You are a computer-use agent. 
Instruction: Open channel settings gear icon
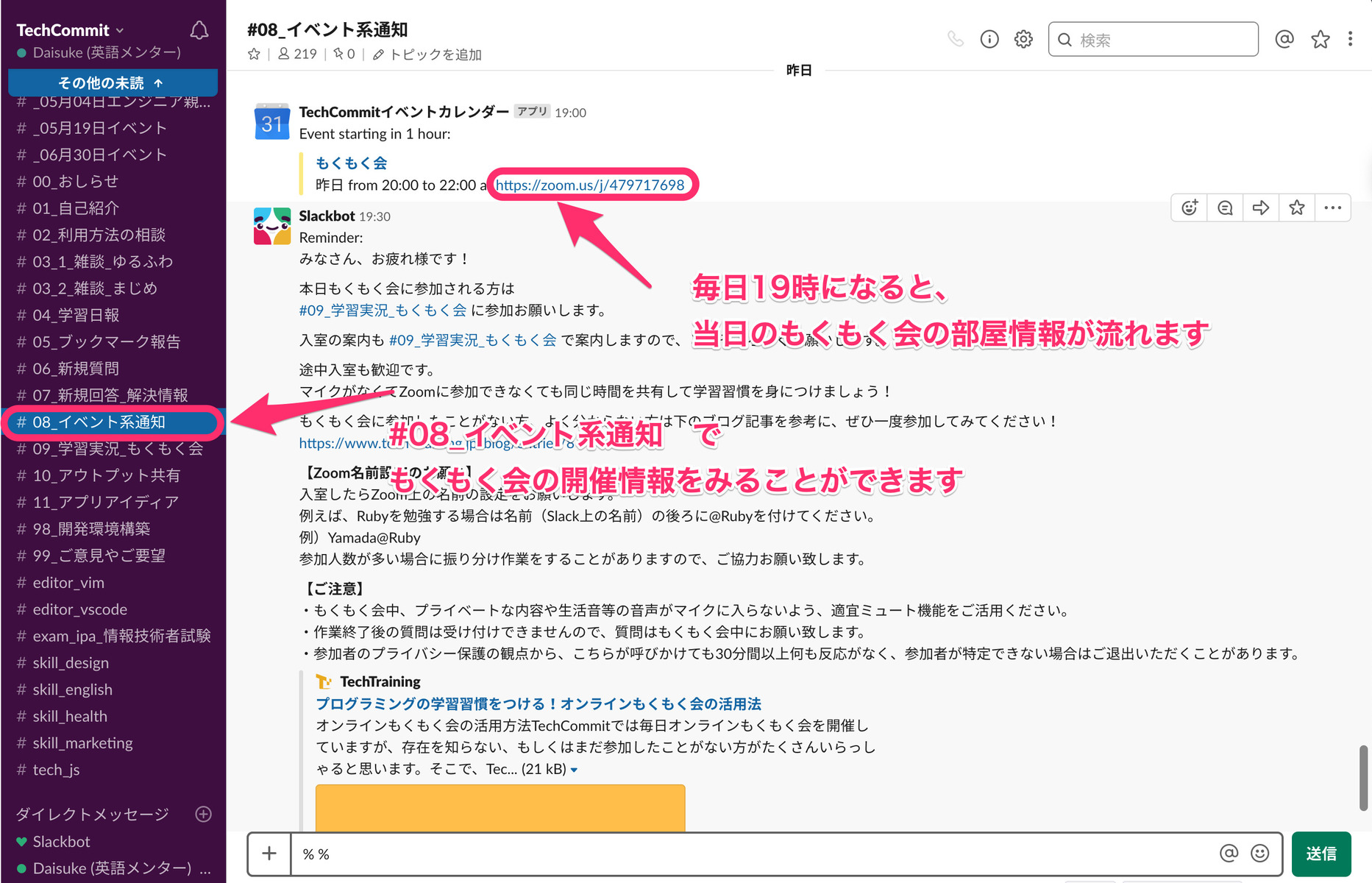[x=1023, y=39]
